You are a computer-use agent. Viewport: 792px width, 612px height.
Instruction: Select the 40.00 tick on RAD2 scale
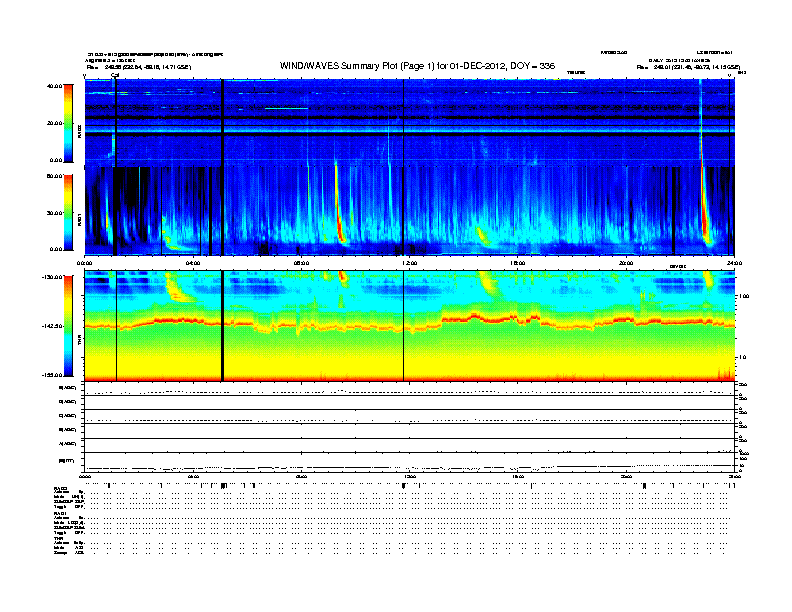point(54,86)
